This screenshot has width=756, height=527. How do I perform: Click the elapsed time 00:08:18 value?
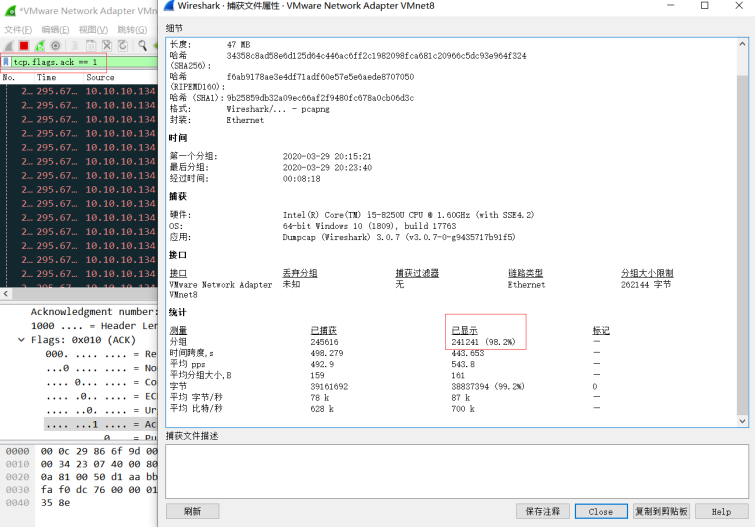click(x=301, y=179)
